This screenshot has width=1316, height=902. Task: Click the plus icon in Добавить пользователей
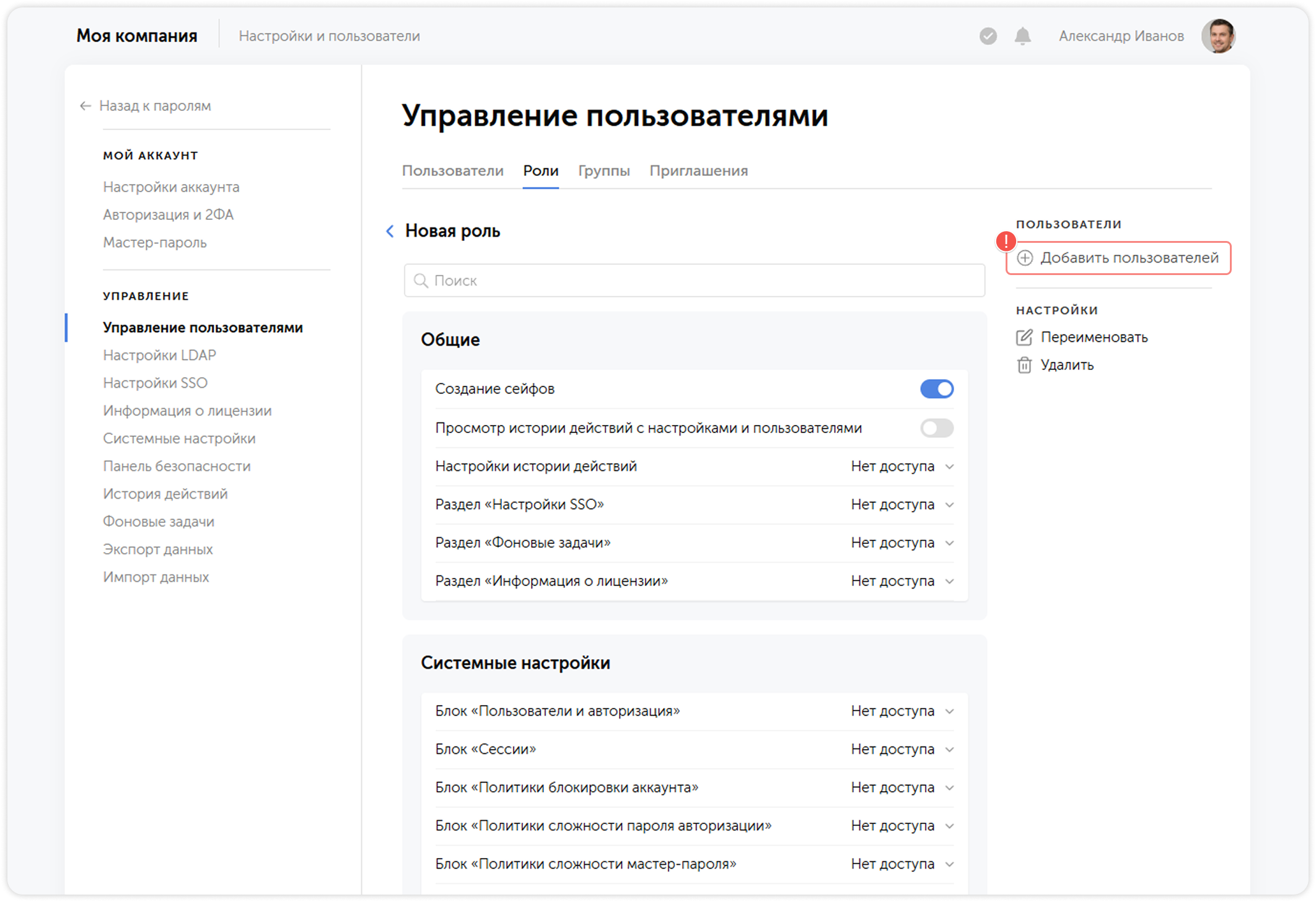click(x=1025, y=258)
